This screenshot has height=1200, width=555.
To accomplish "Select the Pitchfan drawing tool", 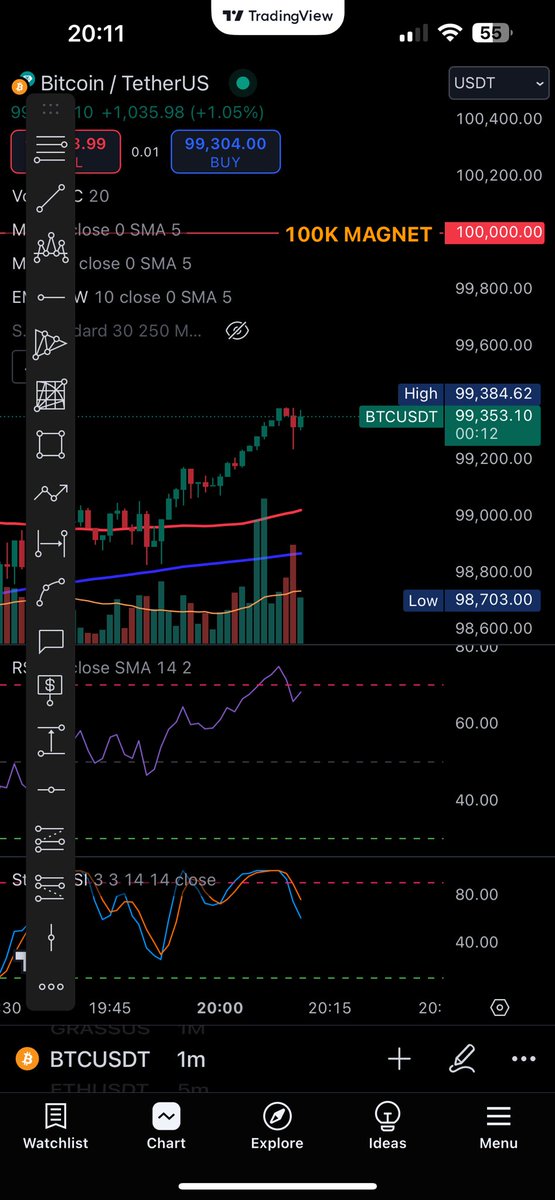I will tap(51, 345).
